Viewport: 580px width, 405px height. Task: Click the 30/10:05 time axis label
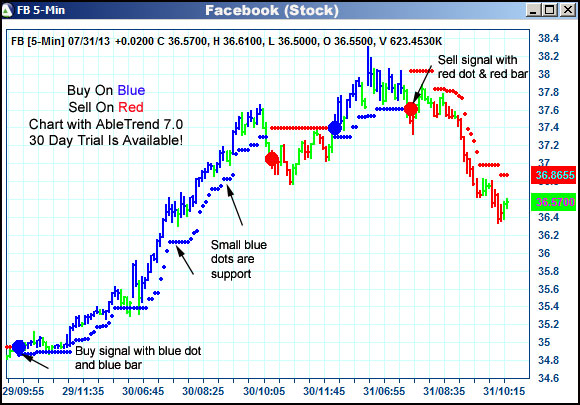tap(264, 391)
